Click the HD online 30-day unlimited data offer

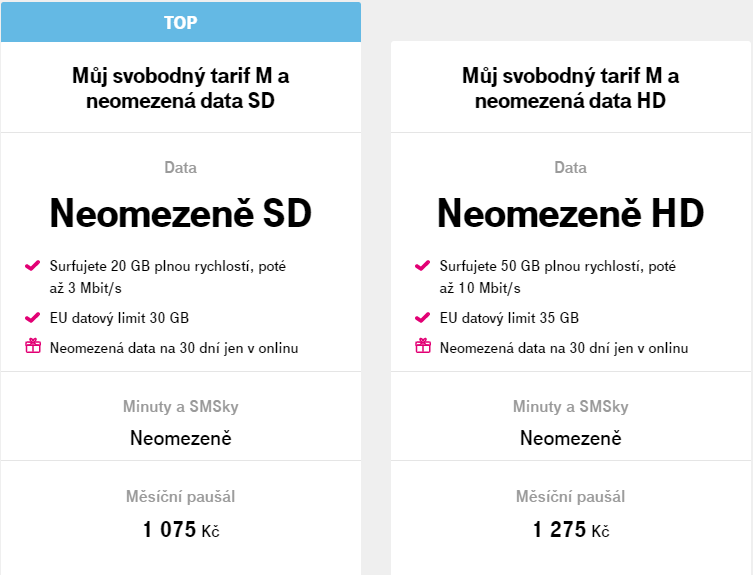pyautogui.click(x=564, y=348)
